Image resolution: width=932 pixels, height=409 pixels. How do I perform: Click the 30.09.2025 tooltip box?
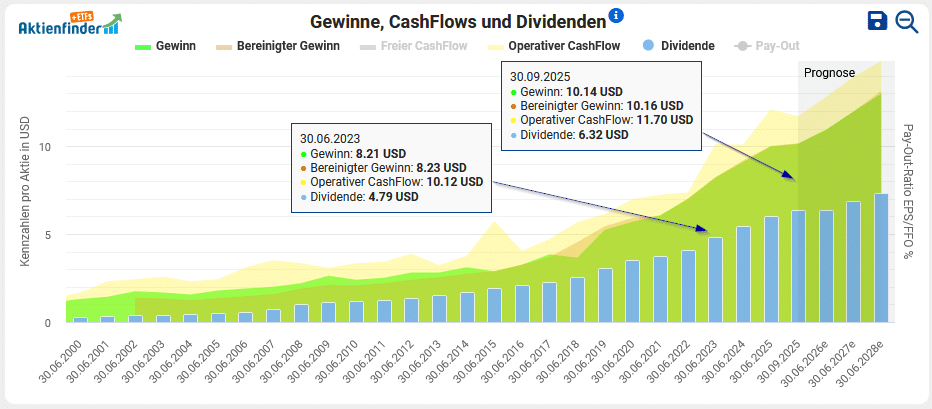[x=599, y=105]
